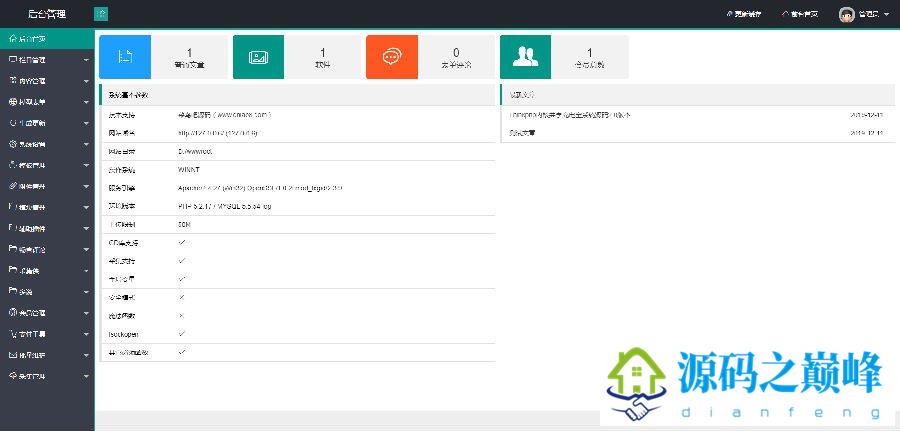
Task: Click the admin avatar picture
Action: [x=846, y=14]
